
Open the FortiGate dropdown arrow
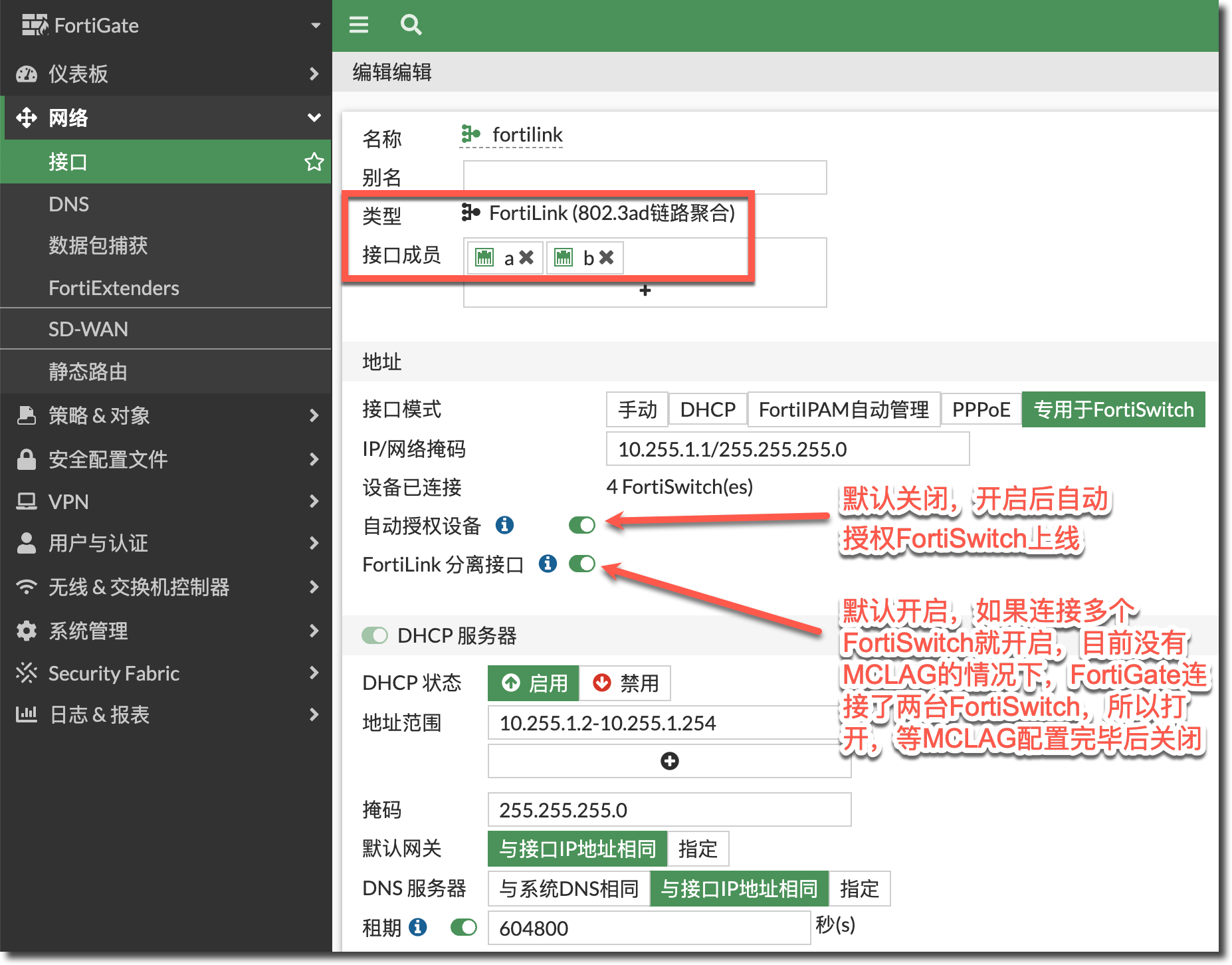click(x=316, y=25)
